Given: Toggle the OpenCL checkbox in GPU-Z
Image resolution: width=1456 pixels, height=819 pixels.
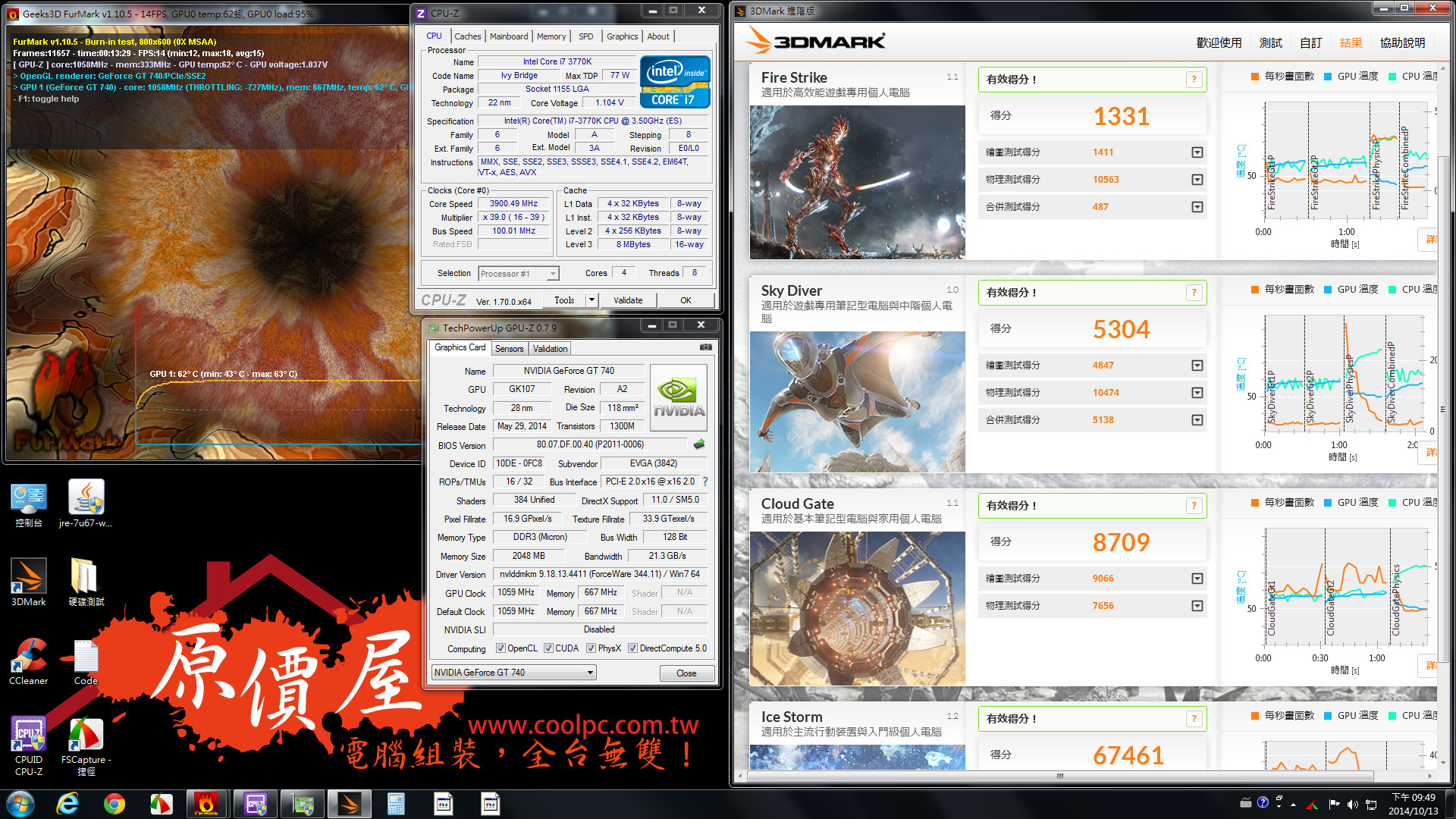Looking at the screenshot, I should pyautogui.click(x=500, y=648).
